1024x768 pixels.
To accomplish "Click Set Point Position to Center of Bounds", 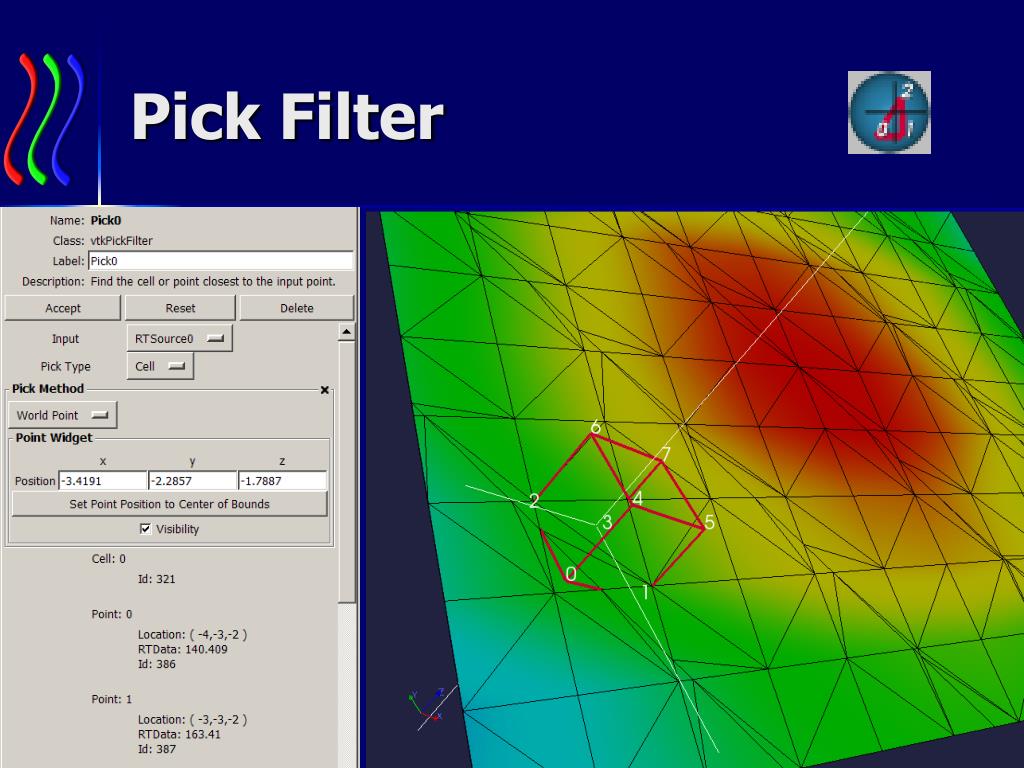I will click(x=169, y=504).
